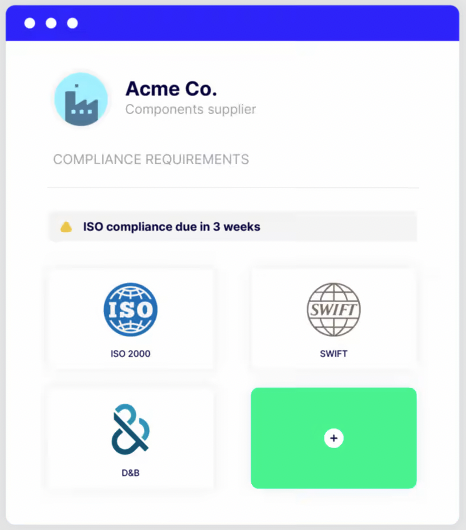The height and width of the screenshot is (530, 466).
Task: Click the first white window dot
Action: (30, 23)
